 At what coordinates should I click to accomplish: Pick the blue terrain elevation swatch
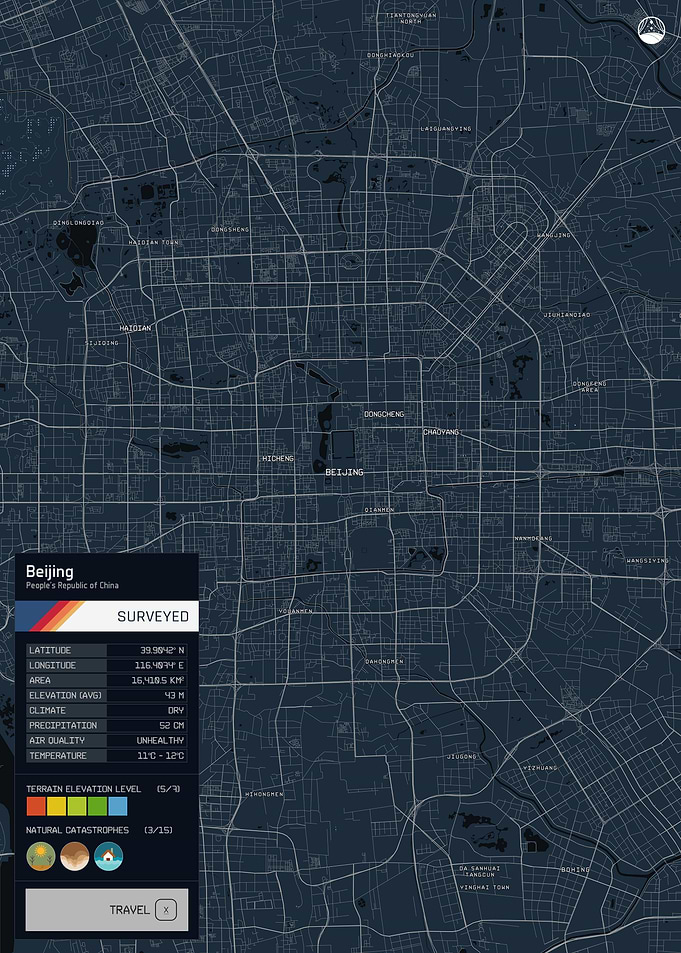[x=118, y=807]
